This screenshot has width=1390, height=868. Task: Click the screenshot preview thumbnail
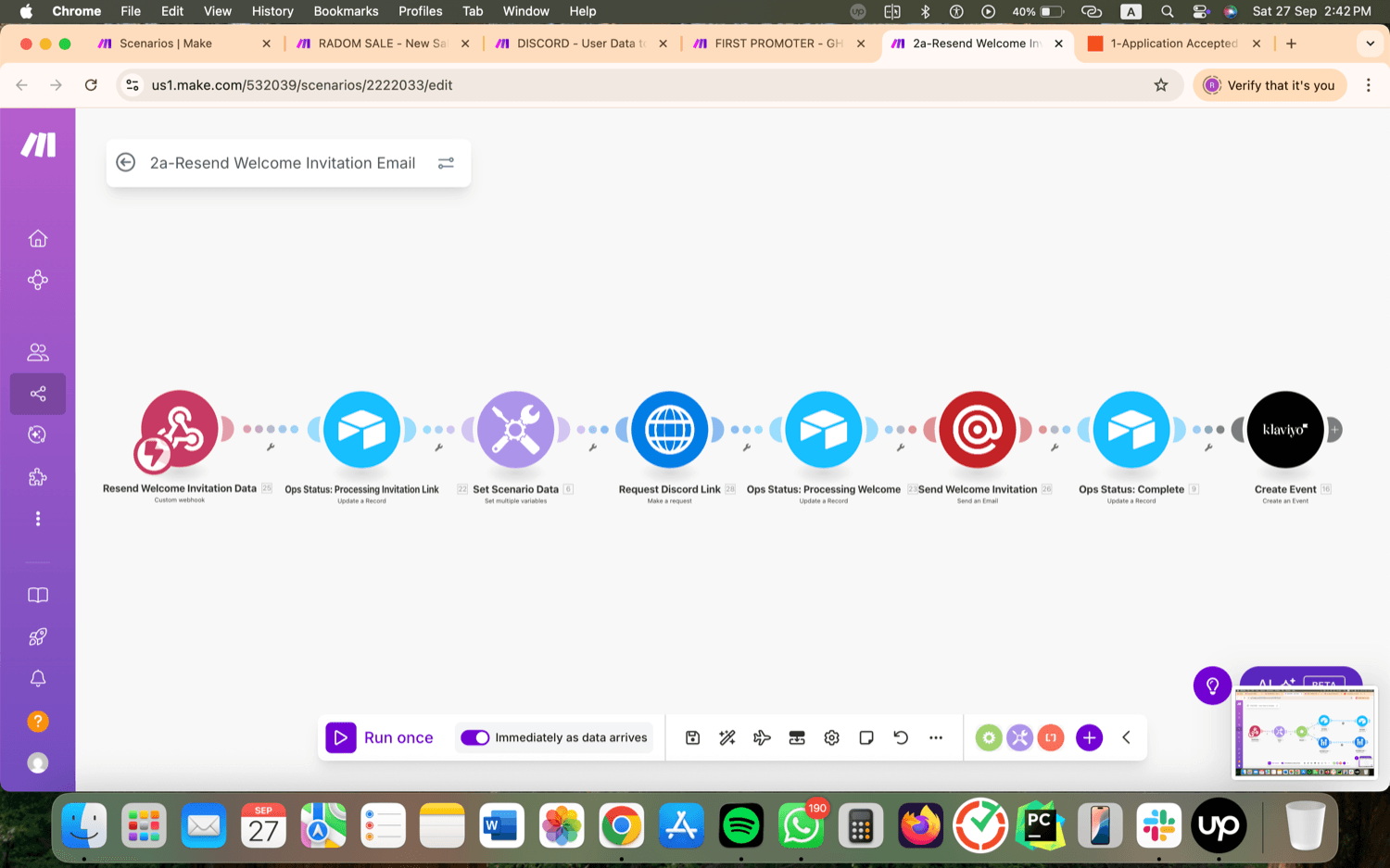[x=1305, y=732]
